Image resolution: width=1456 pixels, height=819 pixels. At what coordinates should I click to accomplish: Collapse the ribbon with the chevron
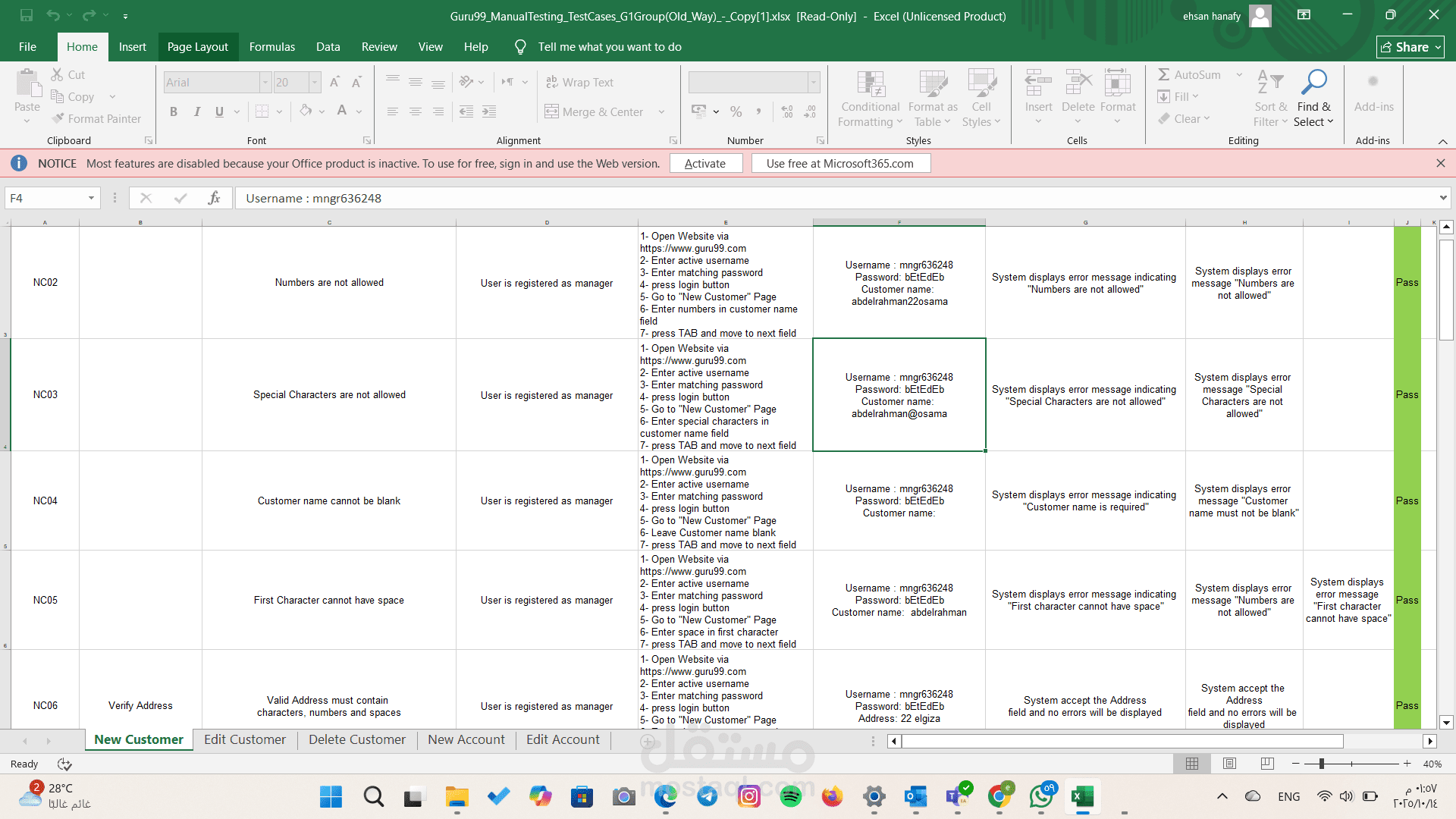tap(1442, 141)
